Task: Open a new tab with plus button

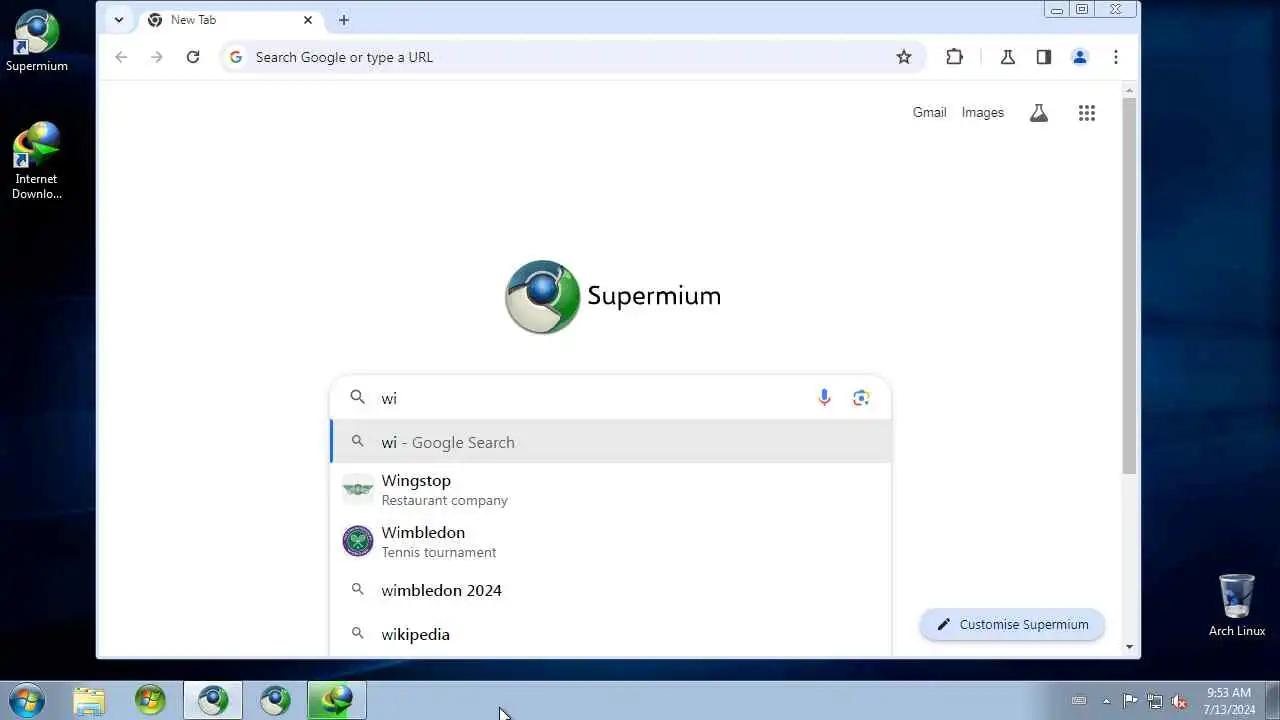Action: point(344,20)
